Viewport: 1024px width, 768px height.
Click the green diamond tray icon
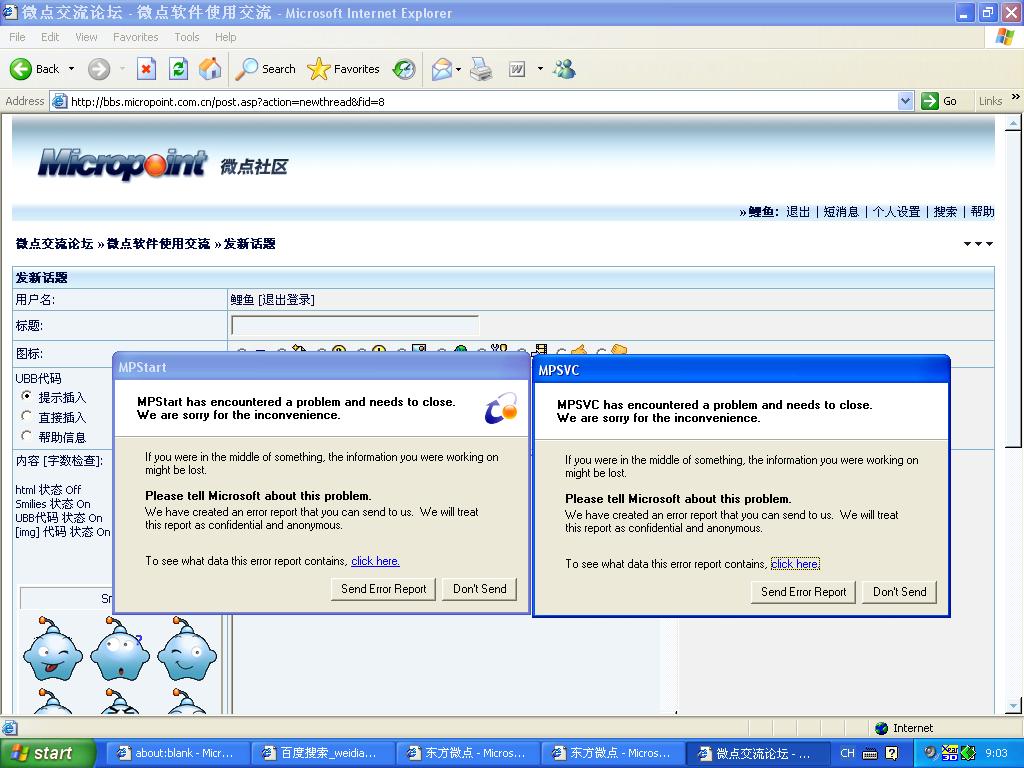click(968, 753)
